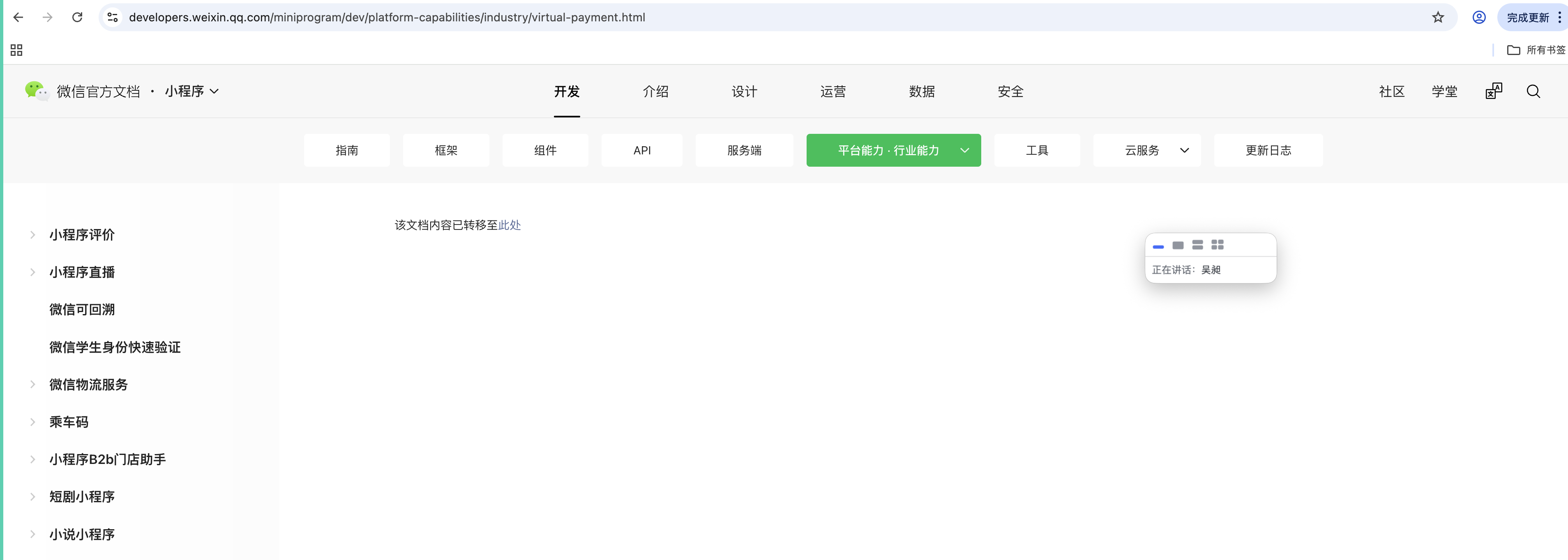Open the 服务端 sub-navigation tab
1568x560 pixels.
click(744, 150)
